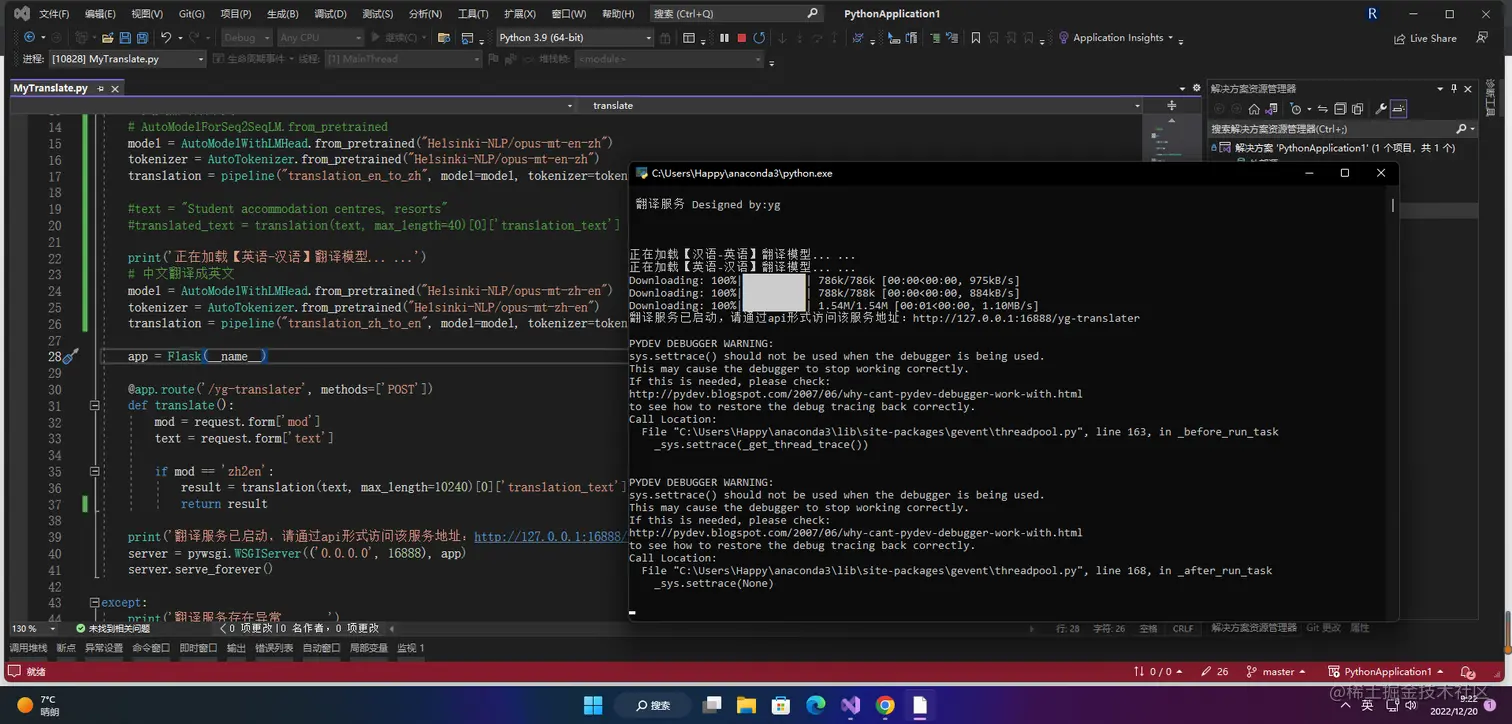
Task: Click the send feedback icon beside Live Share
Action: [1481, 37]
